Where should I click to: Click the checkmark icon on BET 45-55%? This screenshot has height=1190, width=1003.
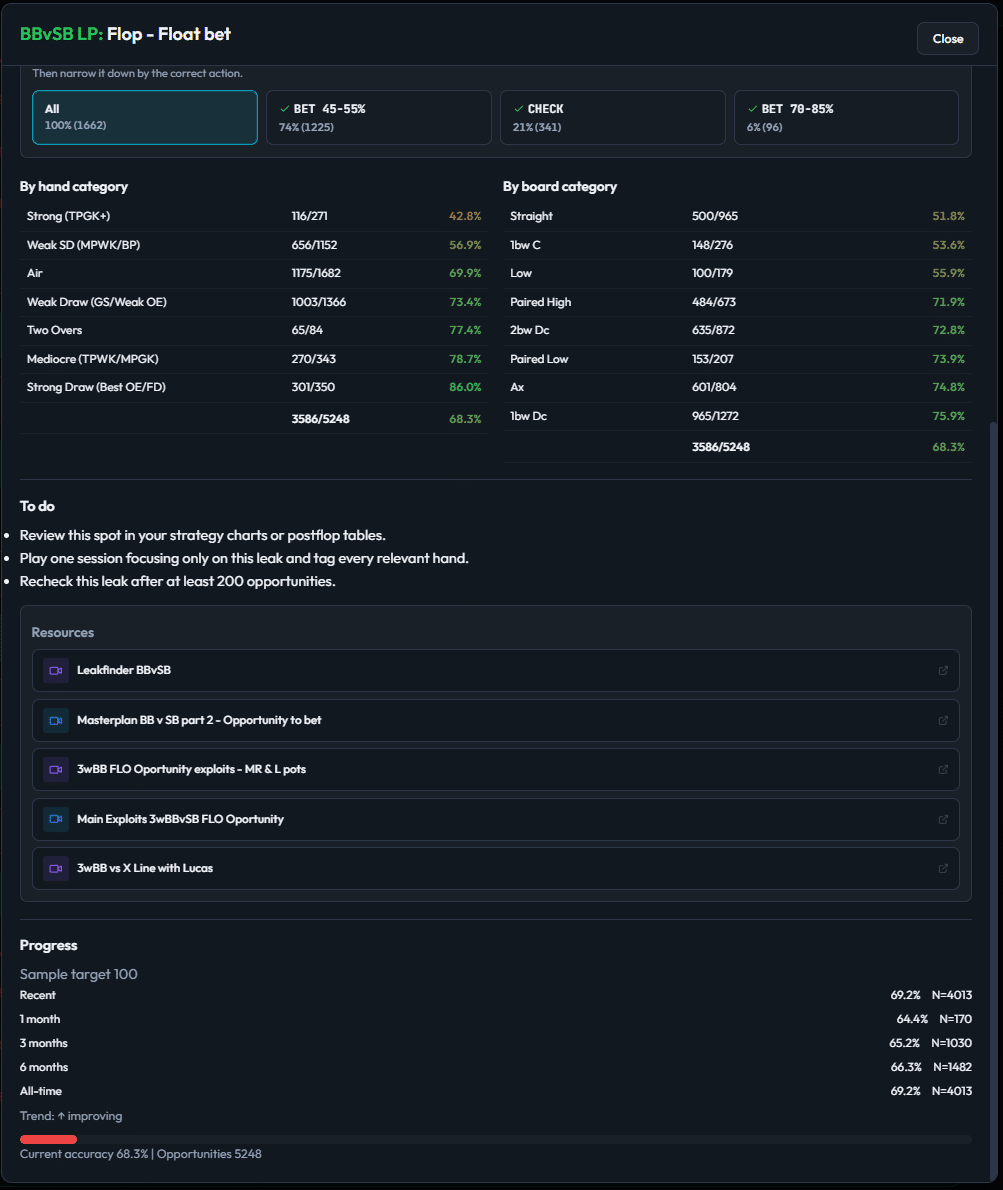coord(285,109)
